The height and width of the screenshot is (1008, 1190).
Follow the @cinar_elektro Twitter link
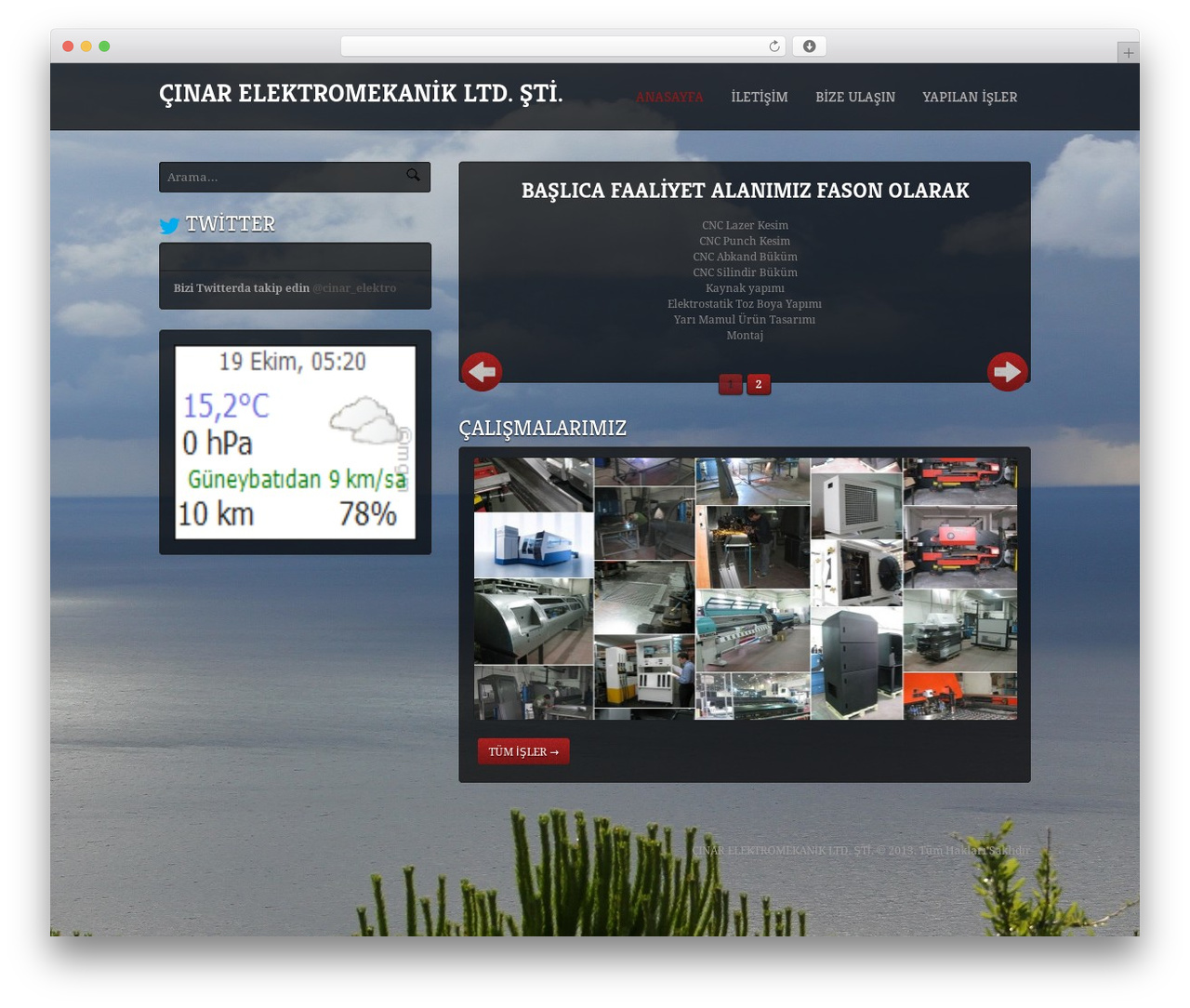(x=354, y=288)
